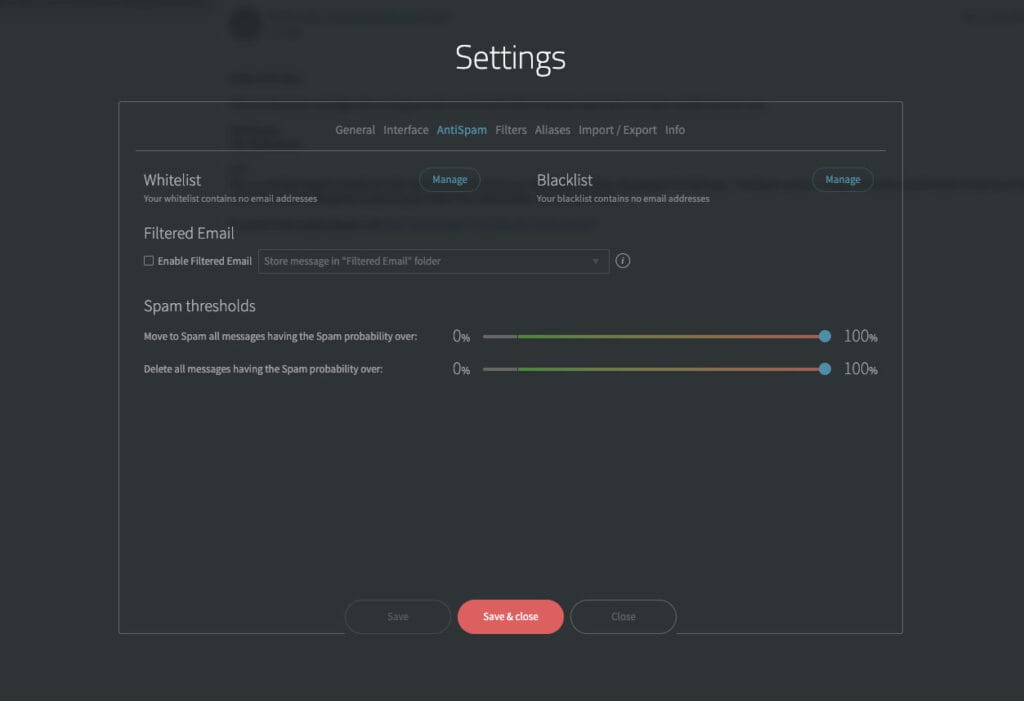Switch to the Info tab
1024x701 pixels.
click(675, 129)
